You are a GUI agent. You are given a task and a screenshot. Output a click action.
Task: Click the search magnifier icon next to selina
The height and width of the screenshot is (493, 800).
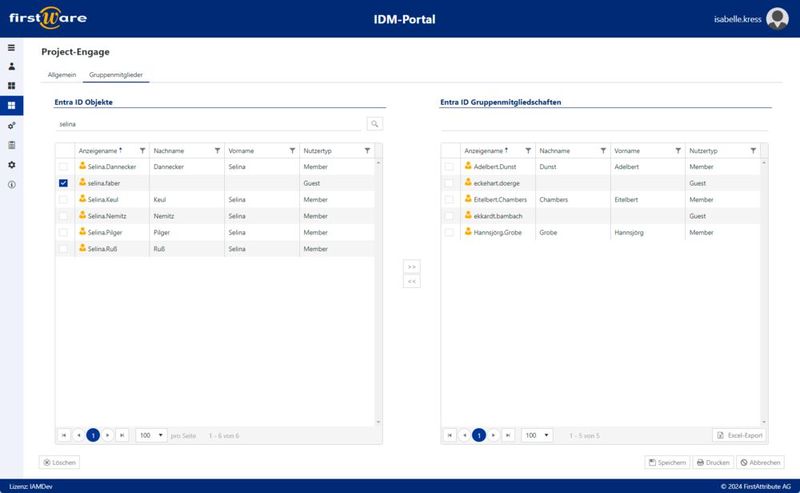374,124
